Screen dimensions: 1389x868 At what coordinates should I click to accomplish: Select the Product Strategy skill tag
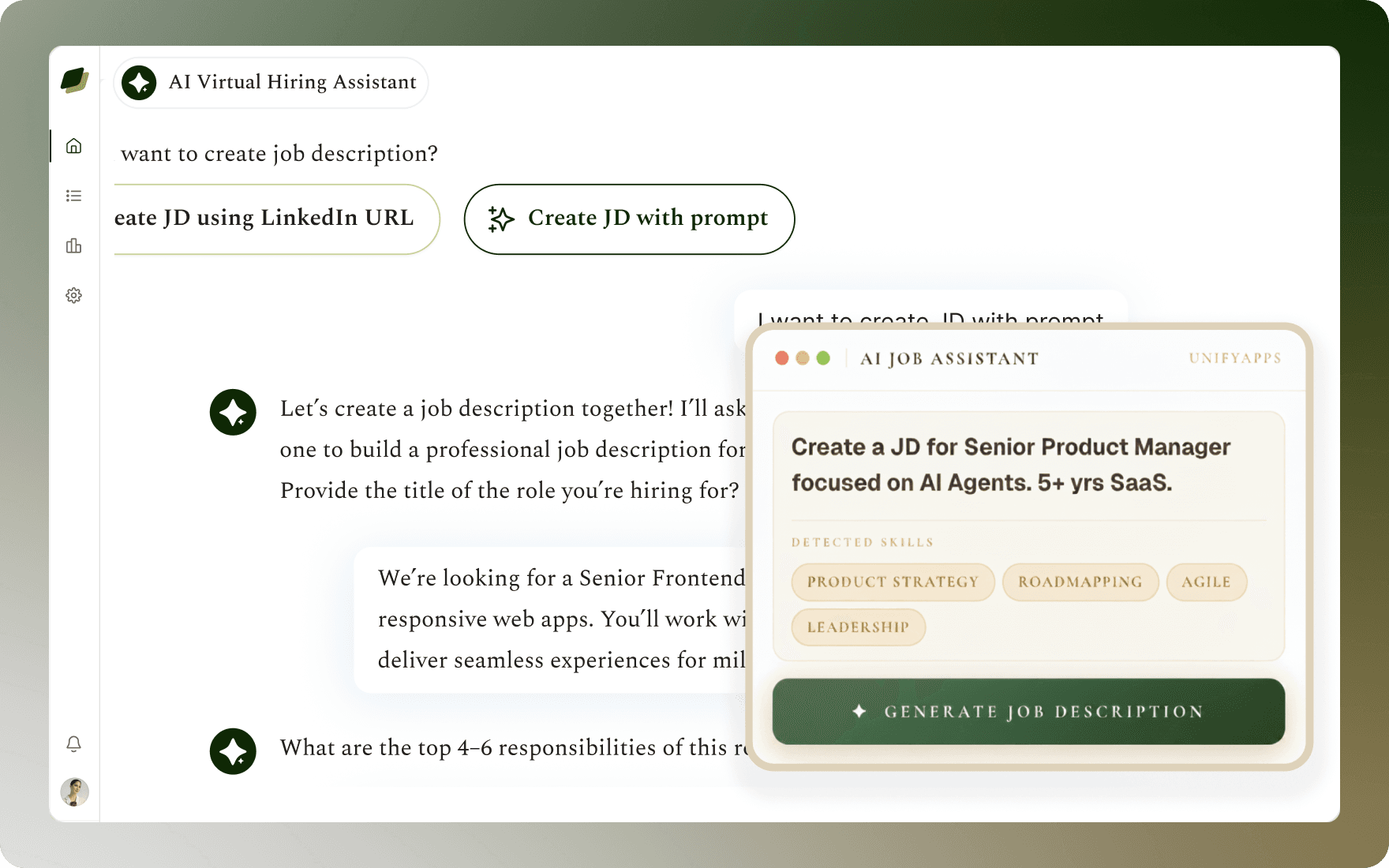click(893, 582)
